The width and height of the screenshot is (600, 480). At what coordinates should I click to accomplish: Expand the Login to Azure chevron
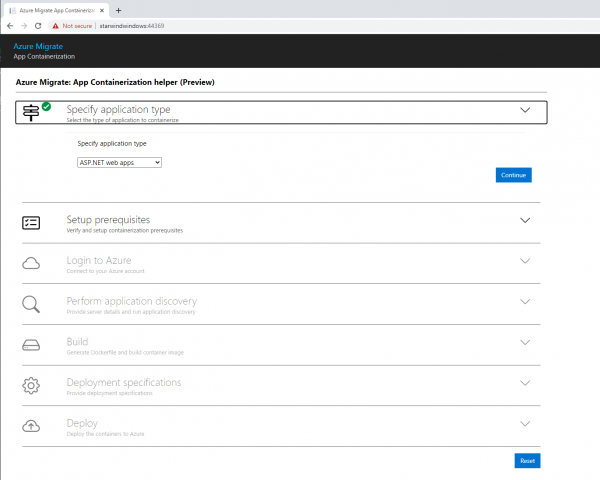point(525,261)
